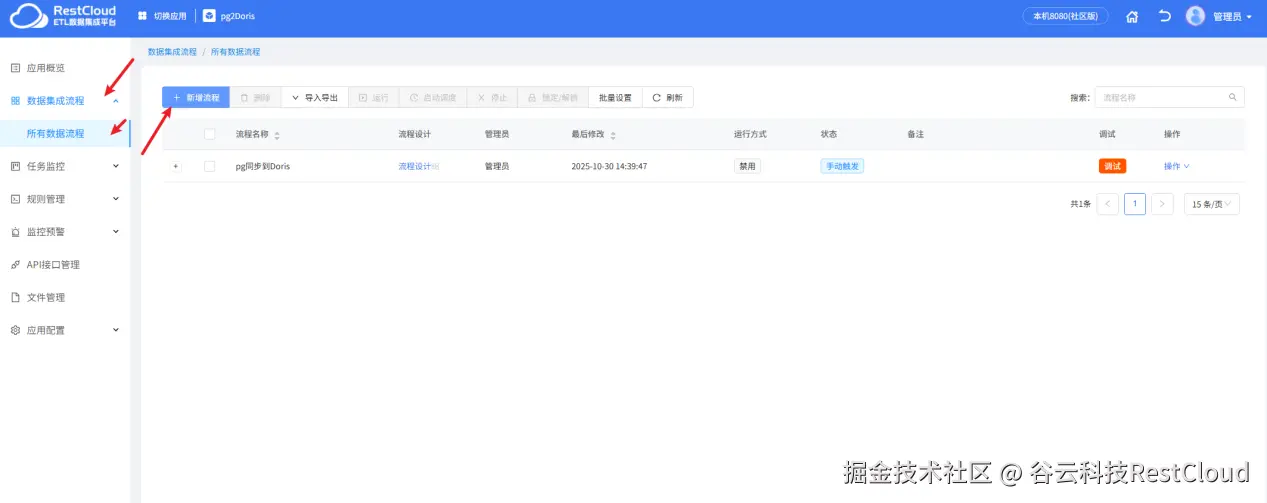Viewport: 1267px width, 503px height.
Task: Select all rows with header checkbox
Action: coord(210,134)
